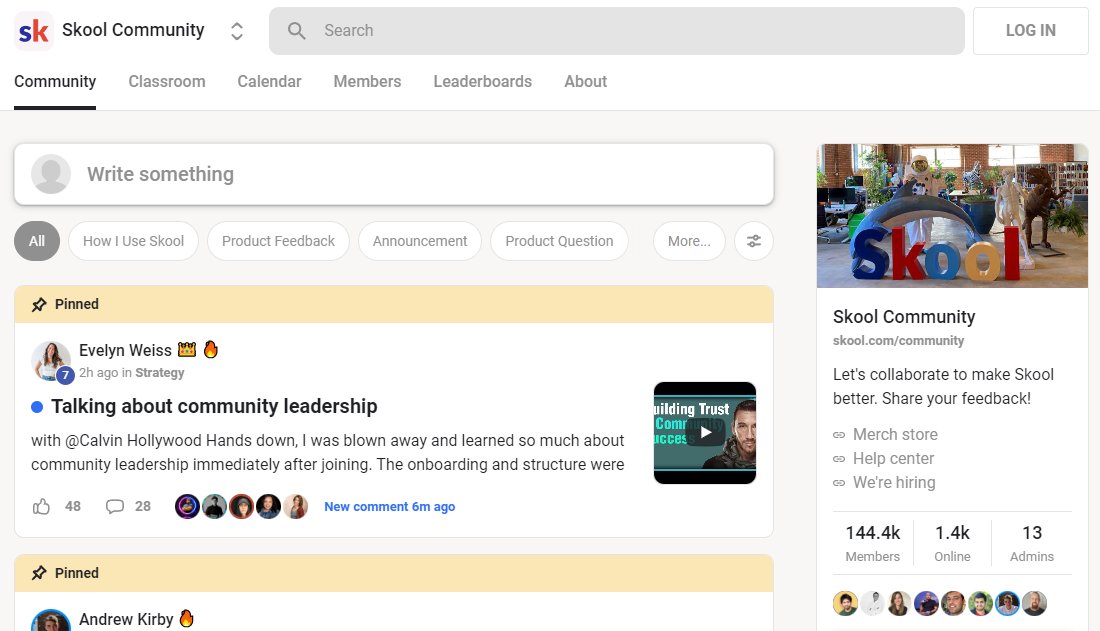Open comments on the community leadership post
This screenshot has height=631, width=1100.
pos(115,507)
